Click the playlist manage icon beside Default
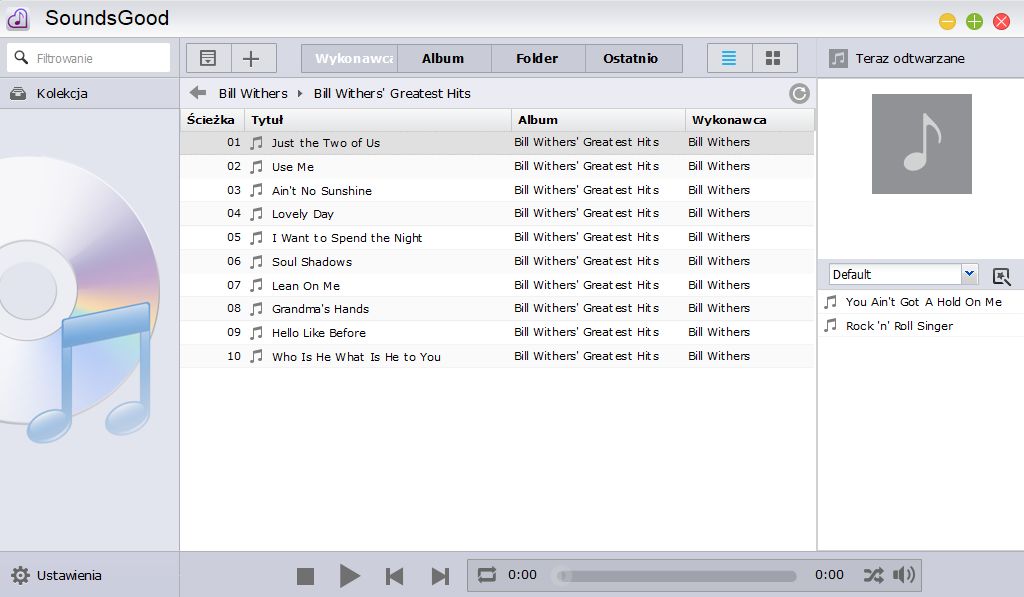1024x597 pixels. tap(1001, 276)
